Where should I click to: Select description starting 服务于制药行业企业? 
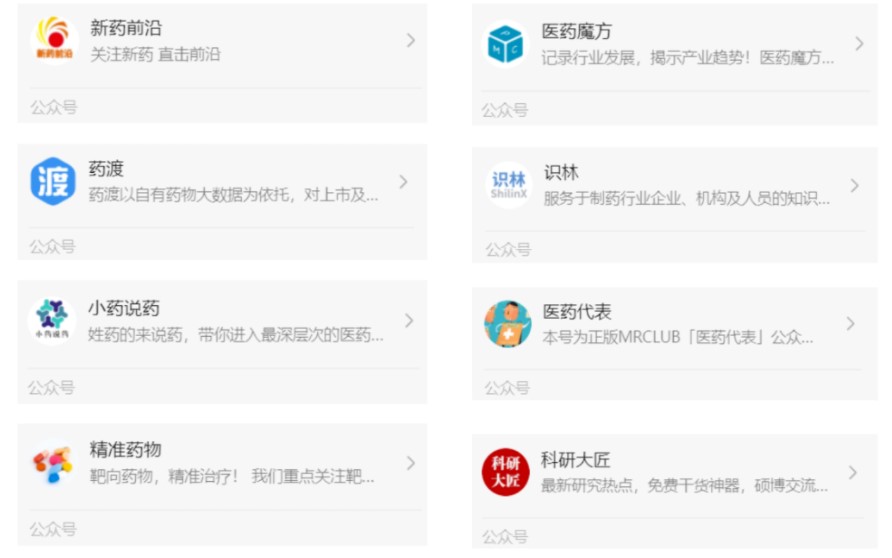coord(687,199)
